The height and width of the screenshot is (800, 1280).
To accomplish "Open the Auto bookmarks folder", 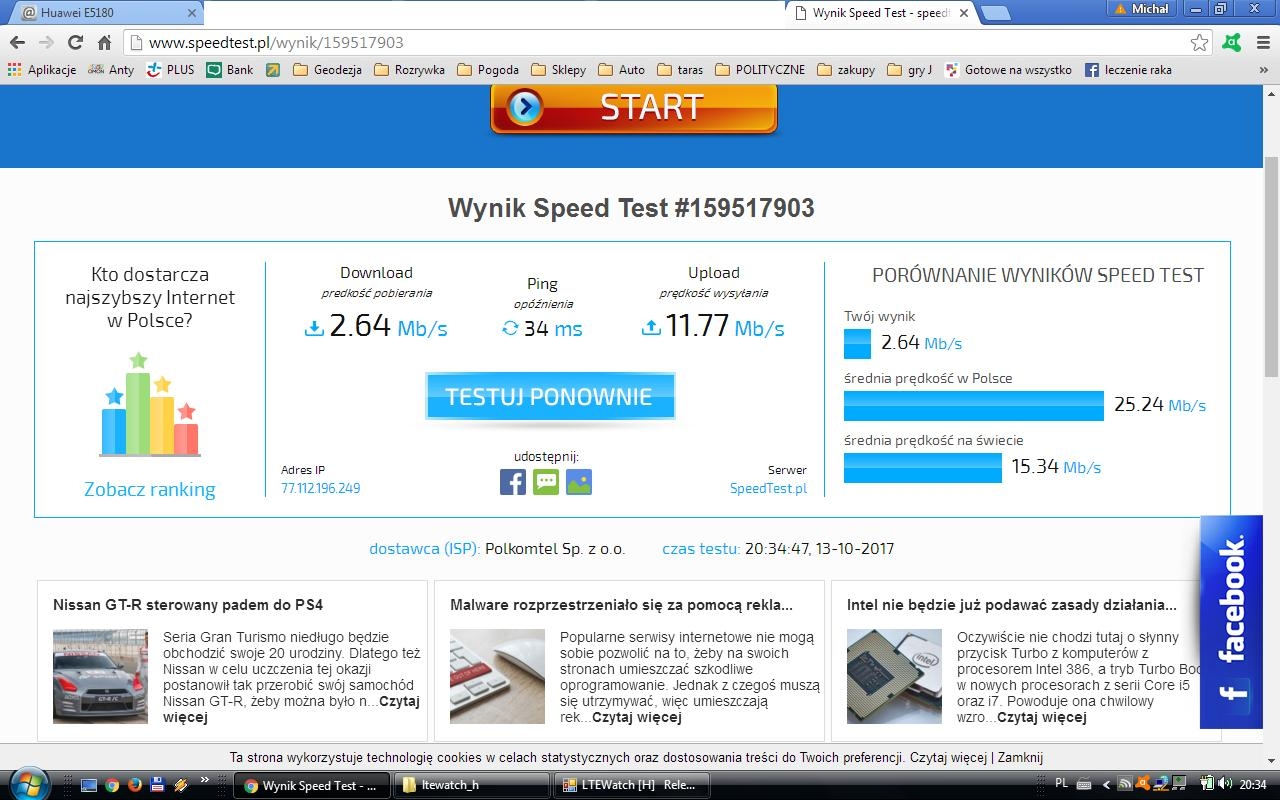I will (622, 70).
